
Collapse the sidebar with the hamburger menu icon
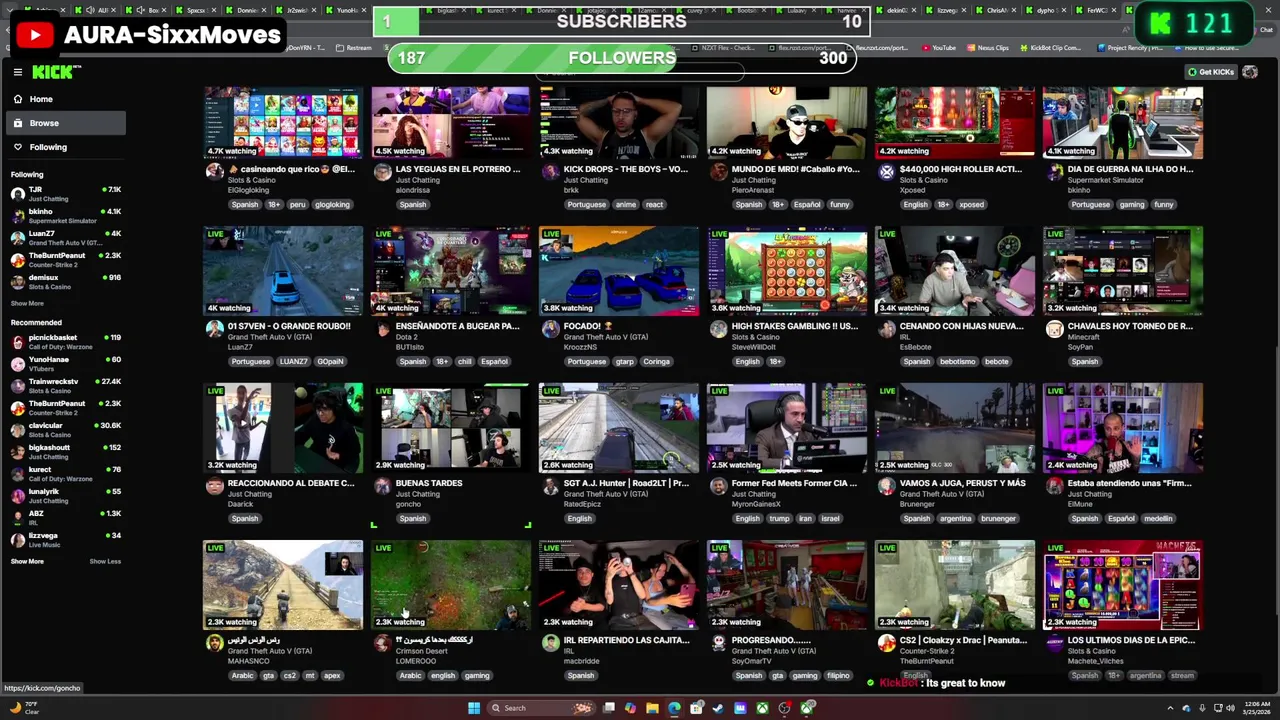click(x=18, y=72)
